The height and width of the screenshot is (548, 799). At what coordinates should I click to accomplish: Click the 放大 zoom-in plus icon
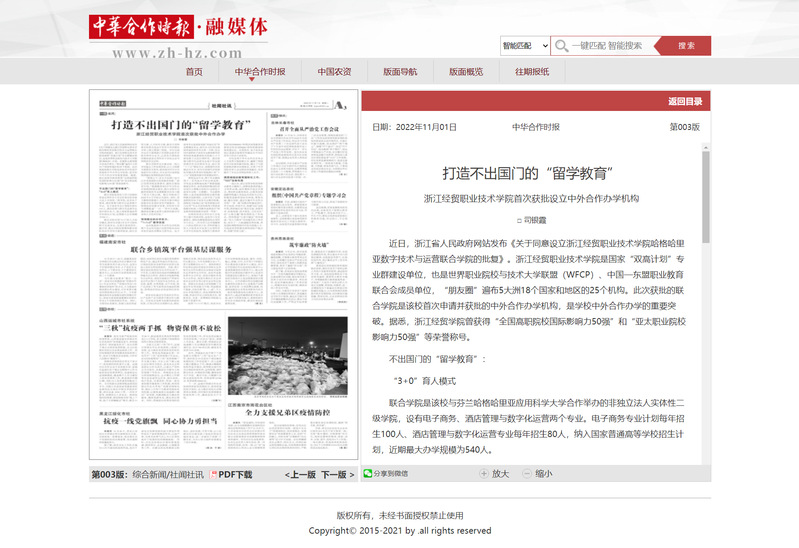point(483,474)
